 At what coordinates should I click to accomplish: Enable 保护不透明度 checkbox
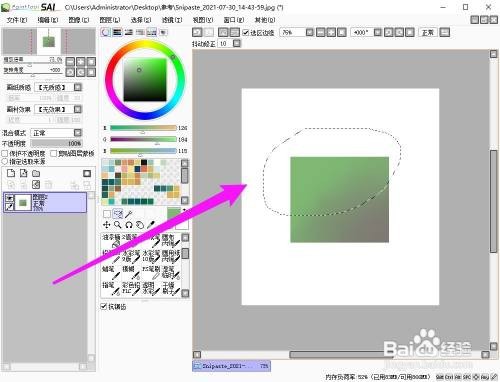[x=5, y=153]
